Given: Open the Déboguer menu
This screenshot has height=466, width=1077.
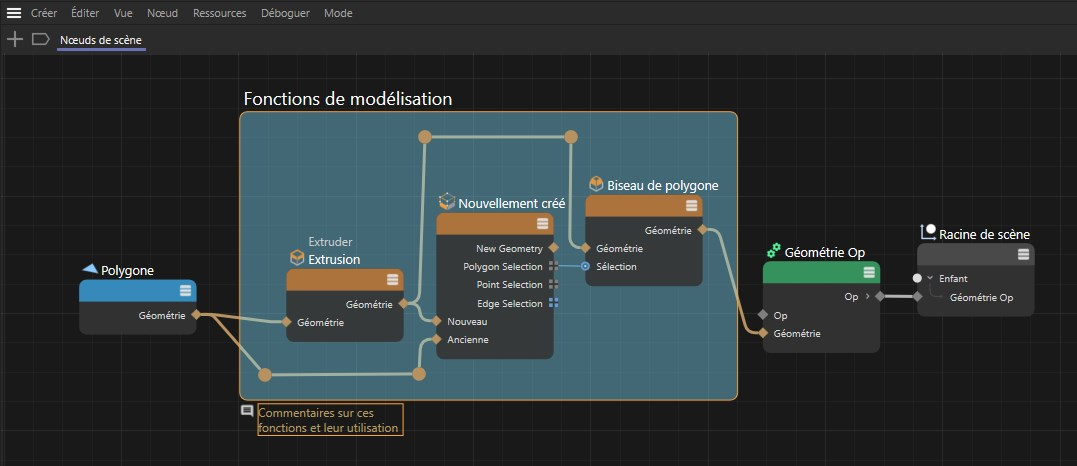Looking at the screenshot, I should [285, 13].
